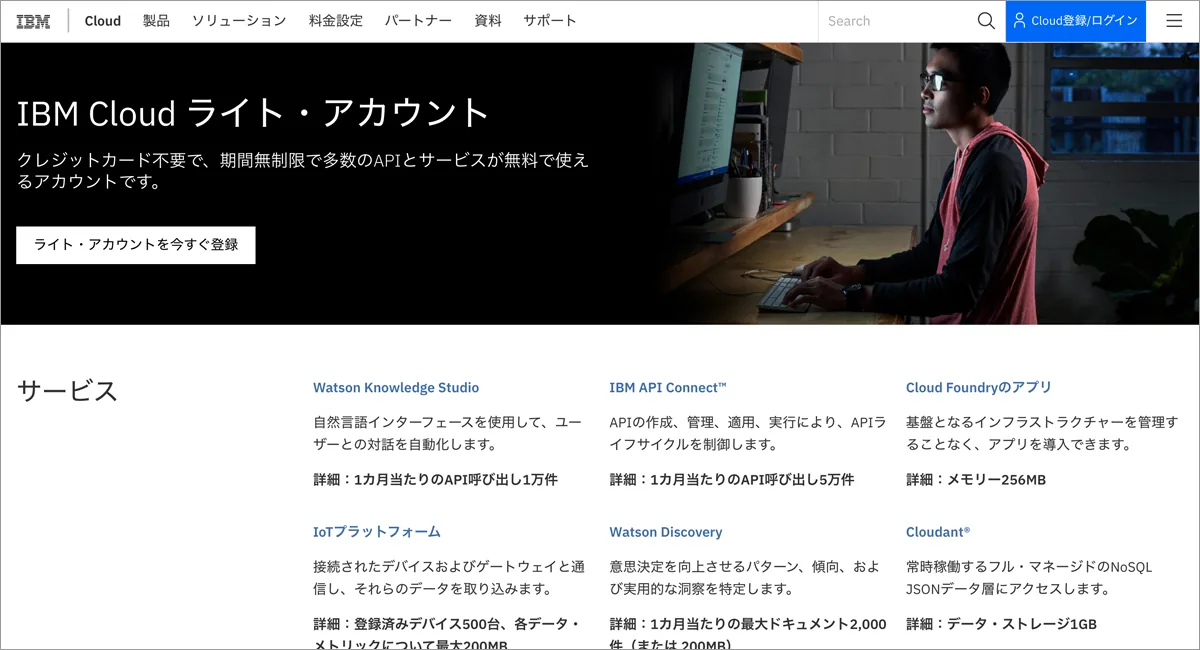Open the Watson Knowledge Studio link
The image size is (1200, 650).
click(396, 388)
